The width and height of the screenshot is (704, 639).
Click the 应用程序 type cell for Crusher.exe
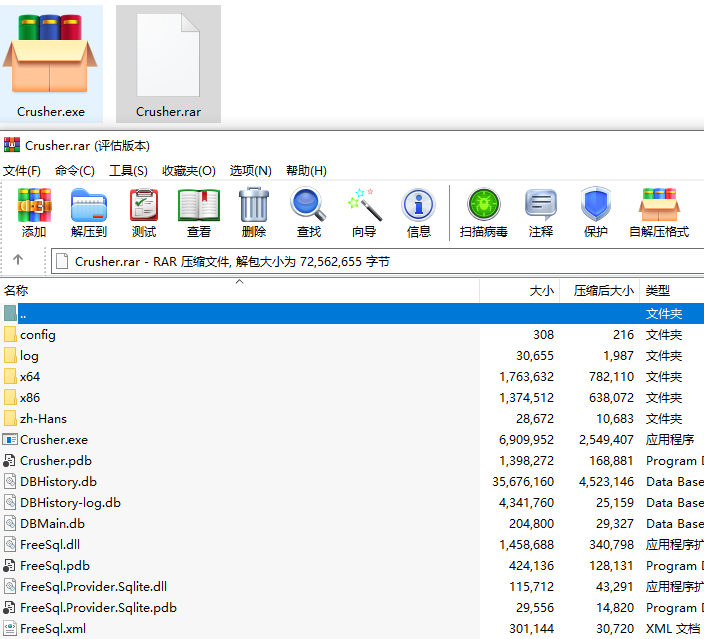[x=670, y=439]
